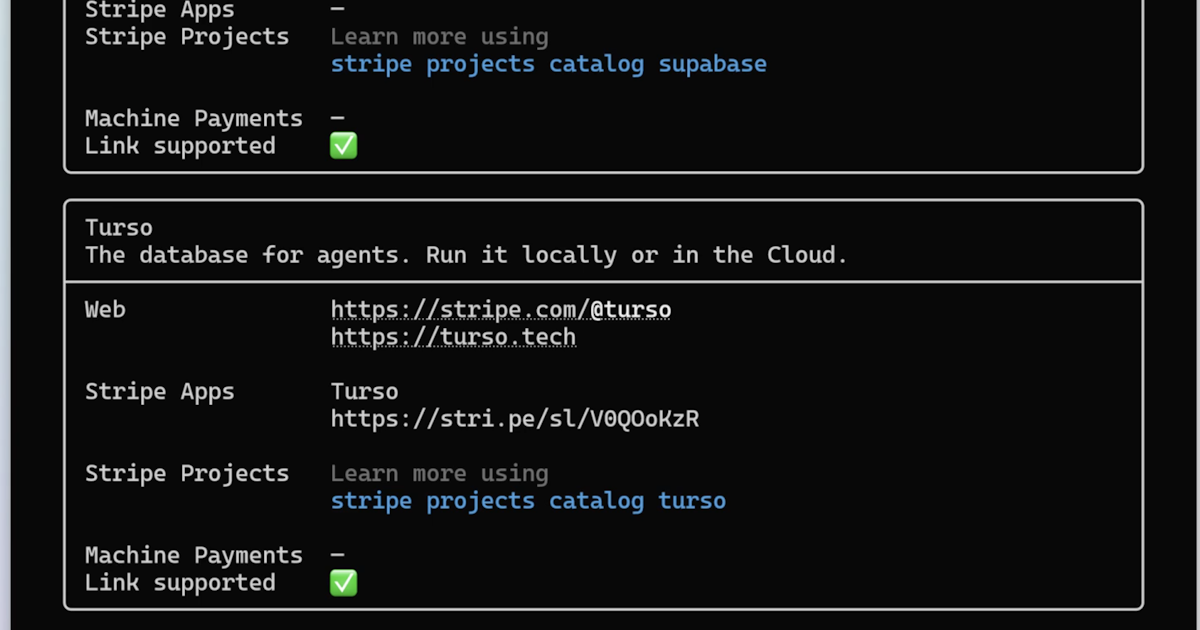Select the 'Turso' card title text
Screen dimensions: 1200x630
[119, 228]
